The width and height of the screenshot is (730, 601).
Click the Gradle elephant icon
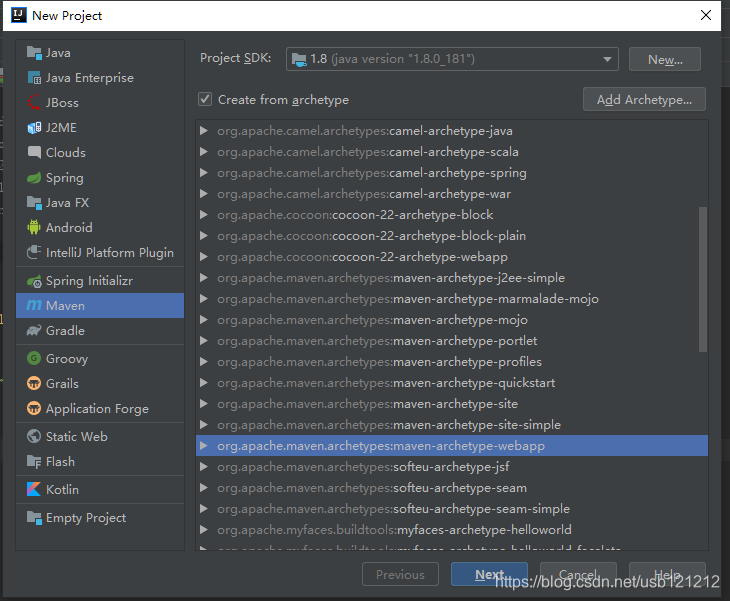34,331
